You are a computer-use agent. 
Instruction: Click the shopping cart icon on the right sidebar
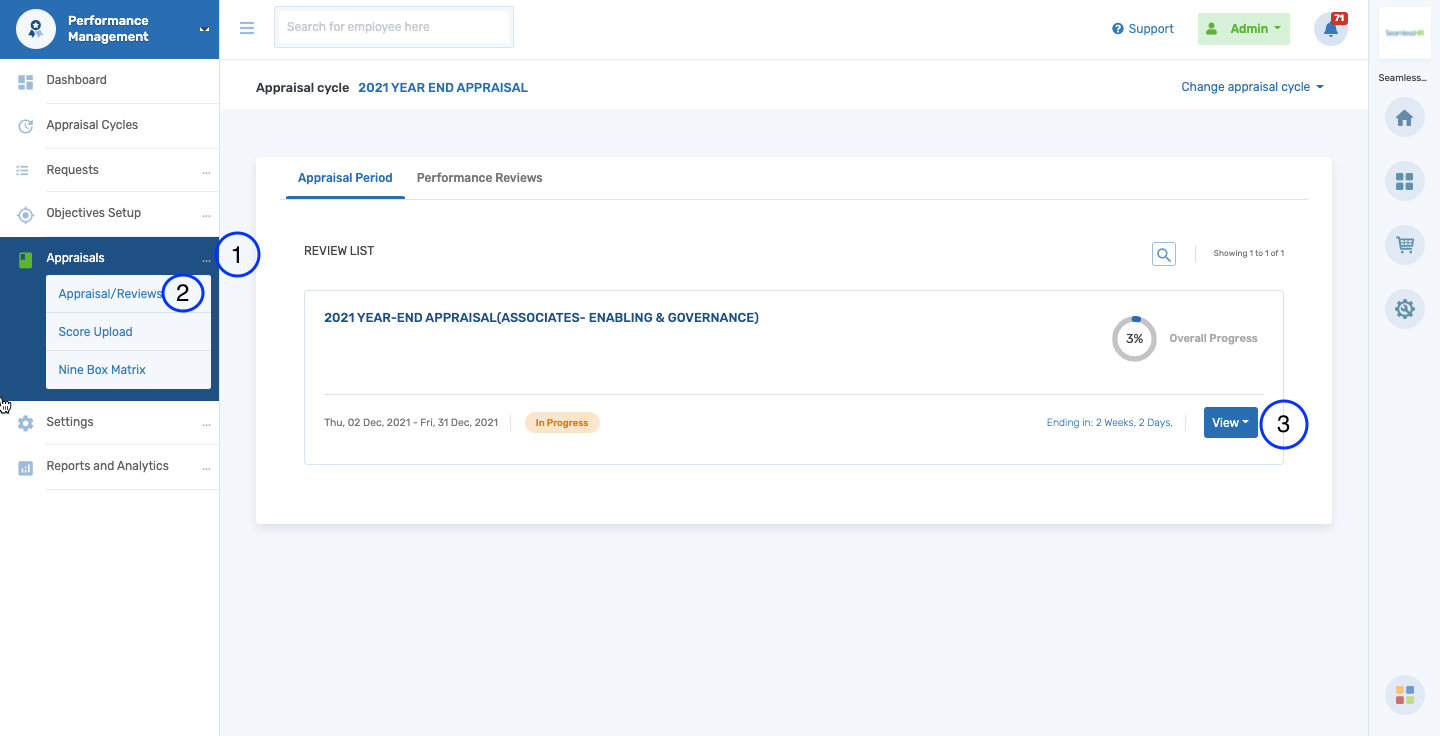pos(1404,244)
